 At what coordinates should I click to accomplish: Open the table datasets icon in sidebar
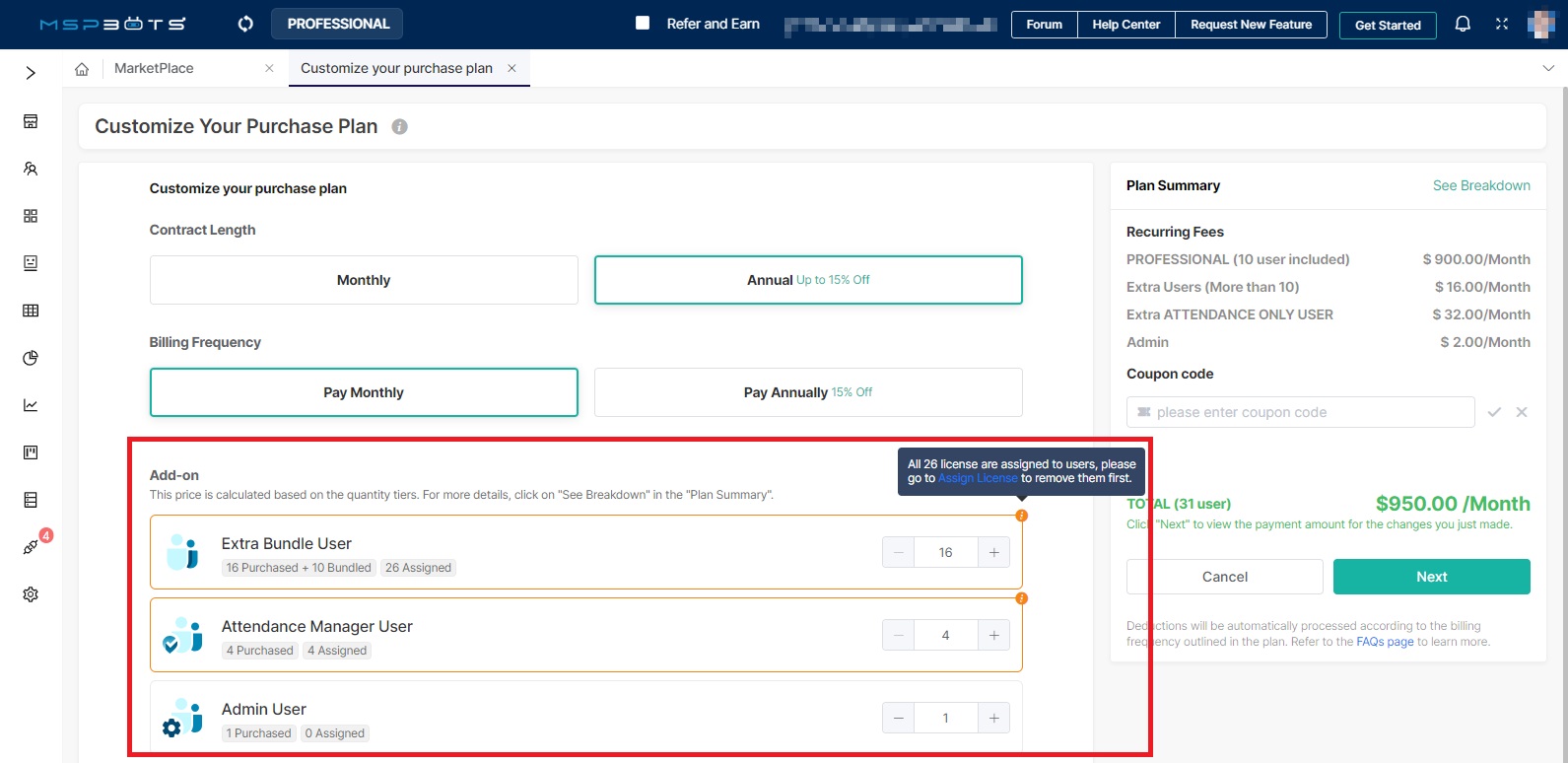click(31, 311)
